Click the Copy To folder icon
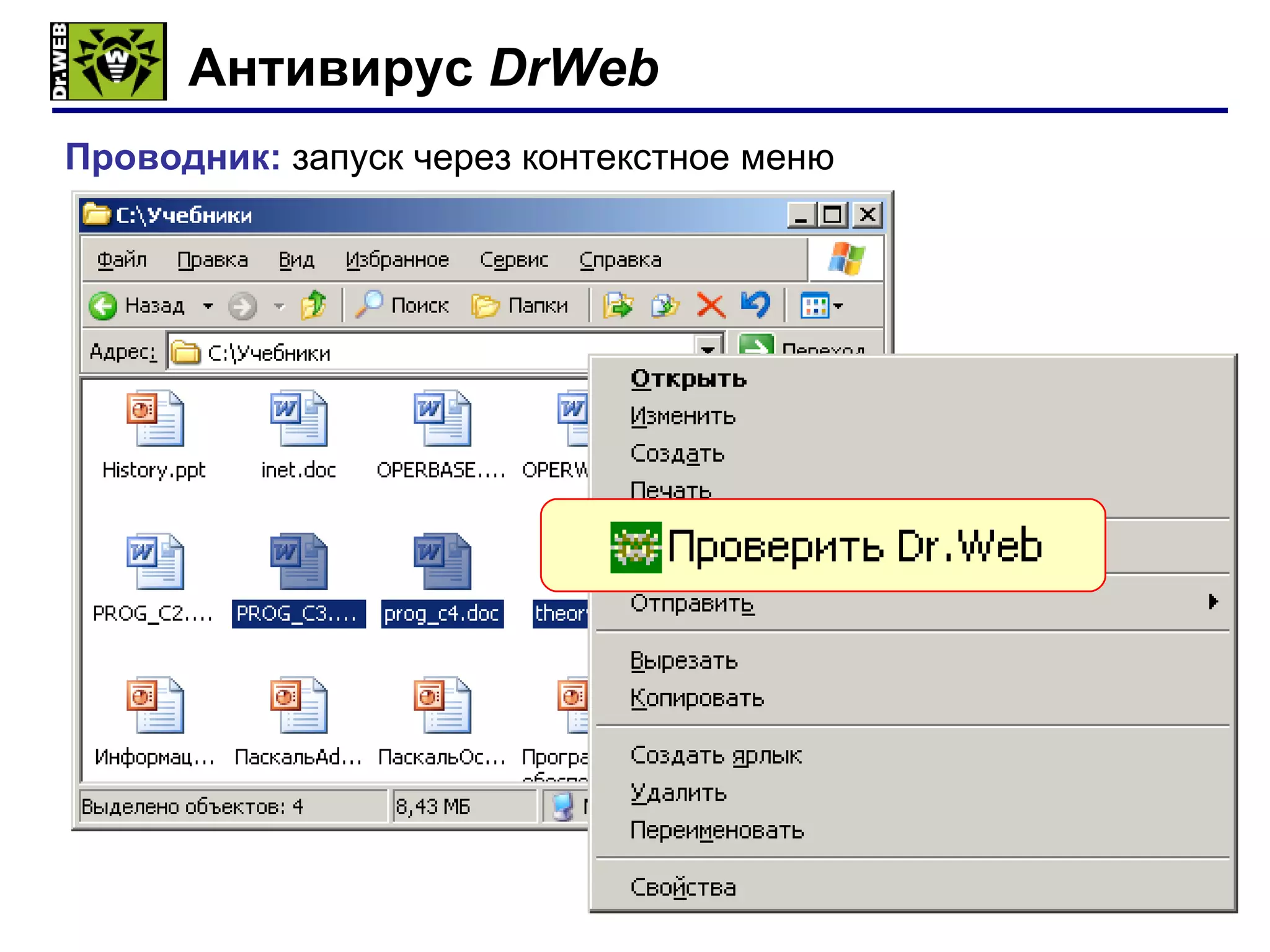This screenshot has height=952, width=1270. 665,305
